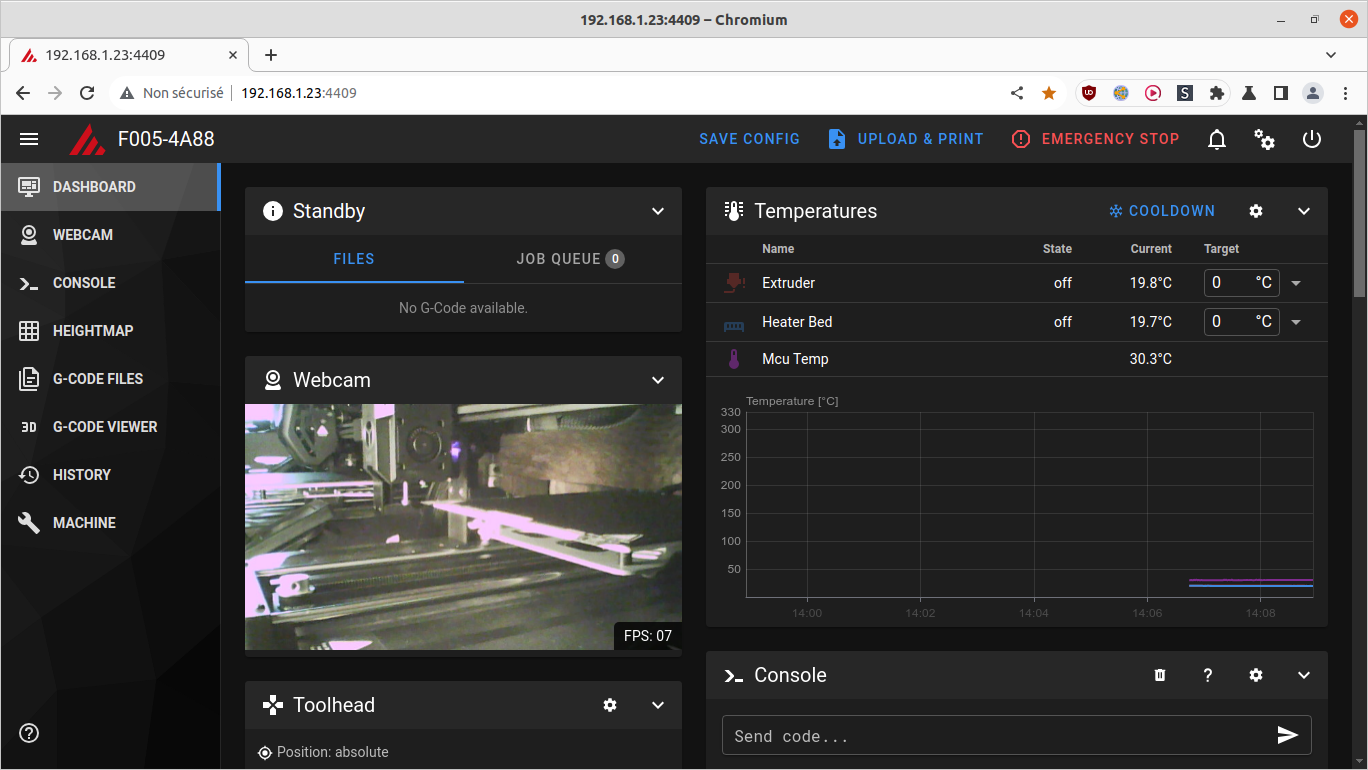The width and height of the screenshot is (1368, 770).
Task: Focus the Send code console input
Action: [1000, 736]
